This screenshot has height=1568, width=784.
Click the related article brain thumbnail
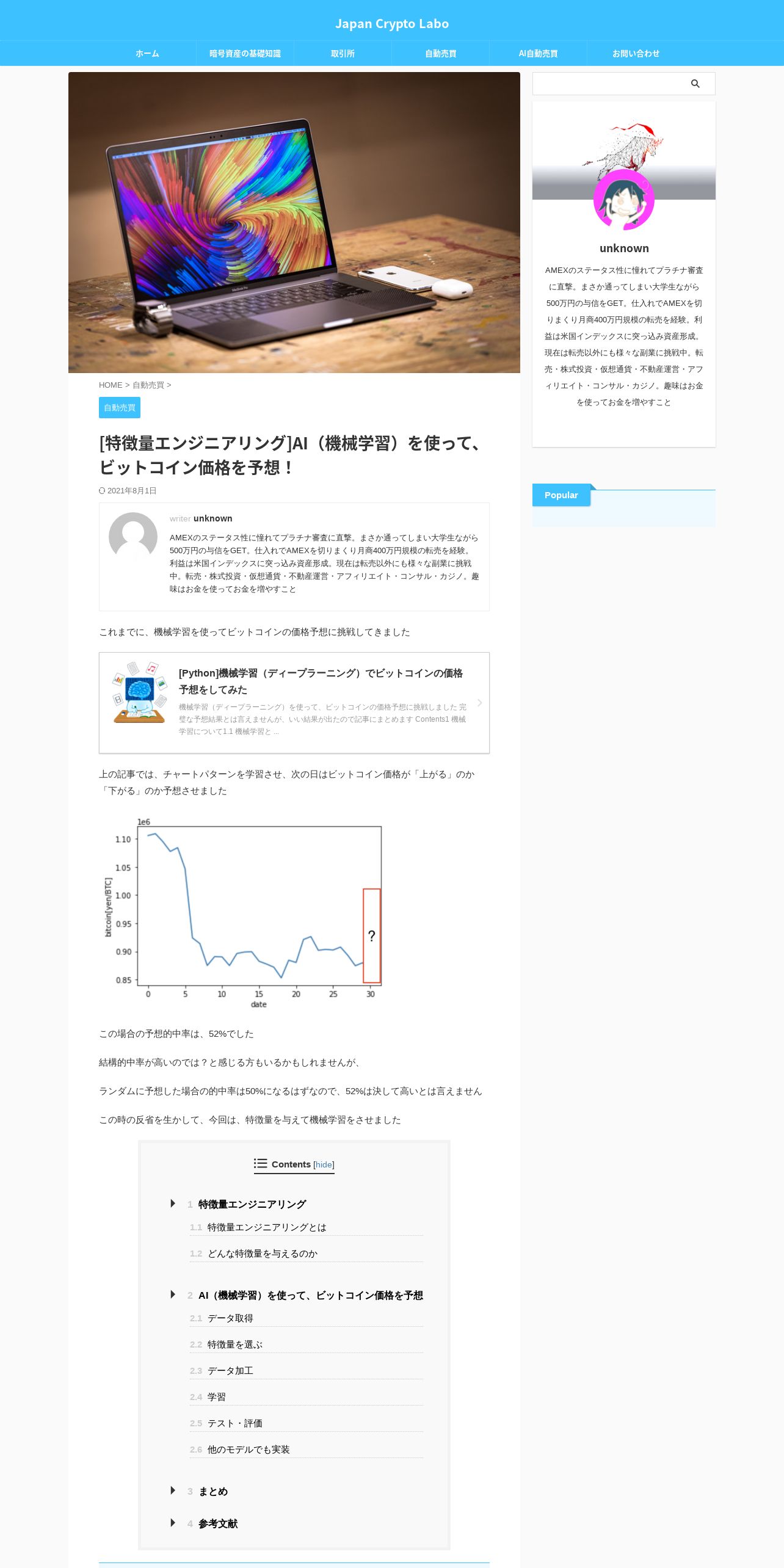coord(140,692)
